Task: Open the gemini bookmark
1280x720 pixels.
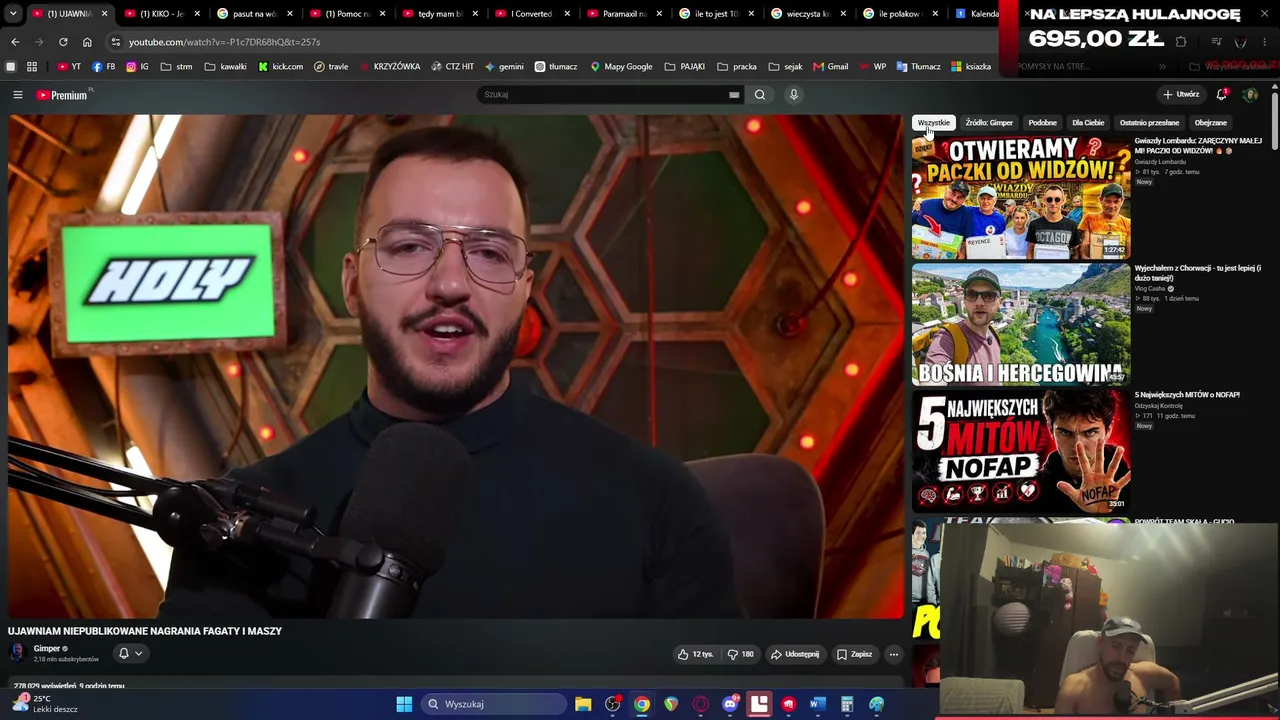Action: (504, 67)
